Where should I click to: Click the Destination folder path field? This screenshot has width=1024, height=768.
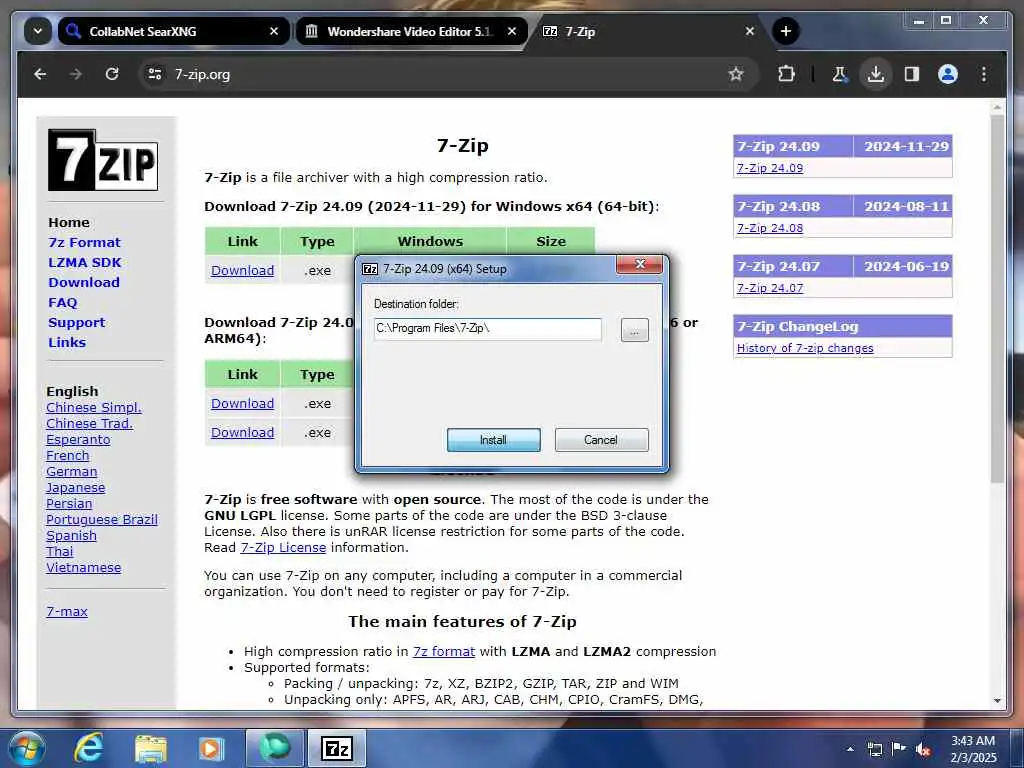pos(488,328)
